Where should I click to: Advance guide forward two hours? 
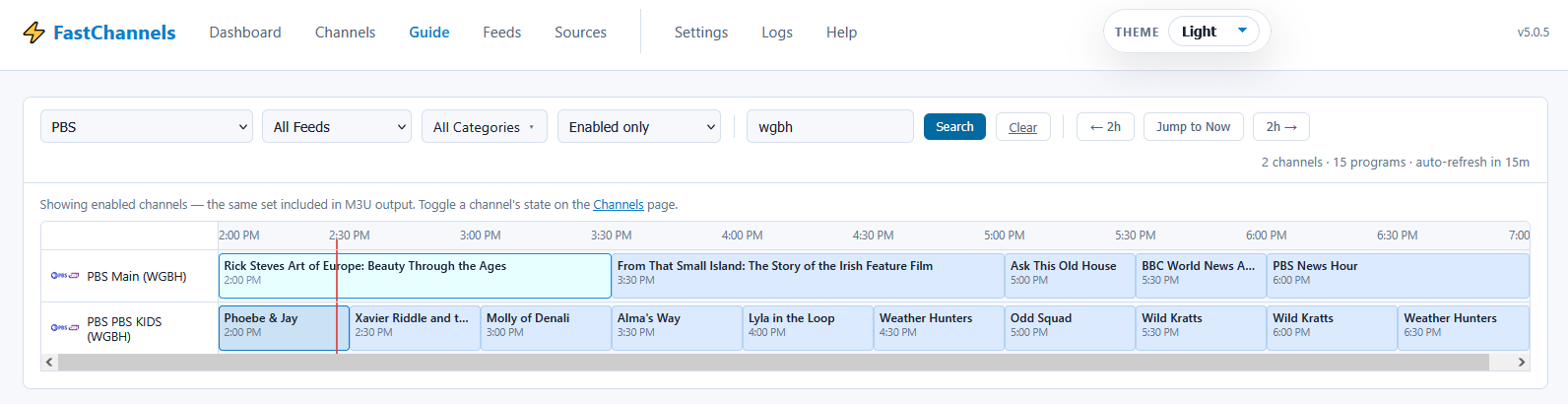[1281, 126]
